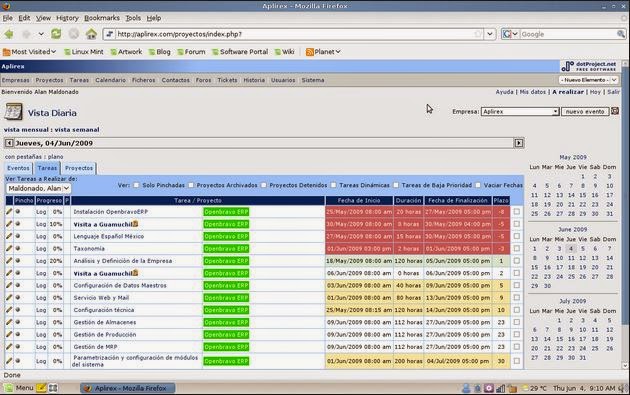Edit the Instalación OpenbravoERP task pencil icon
The image size is (630, 395).
tap(9, 211)
